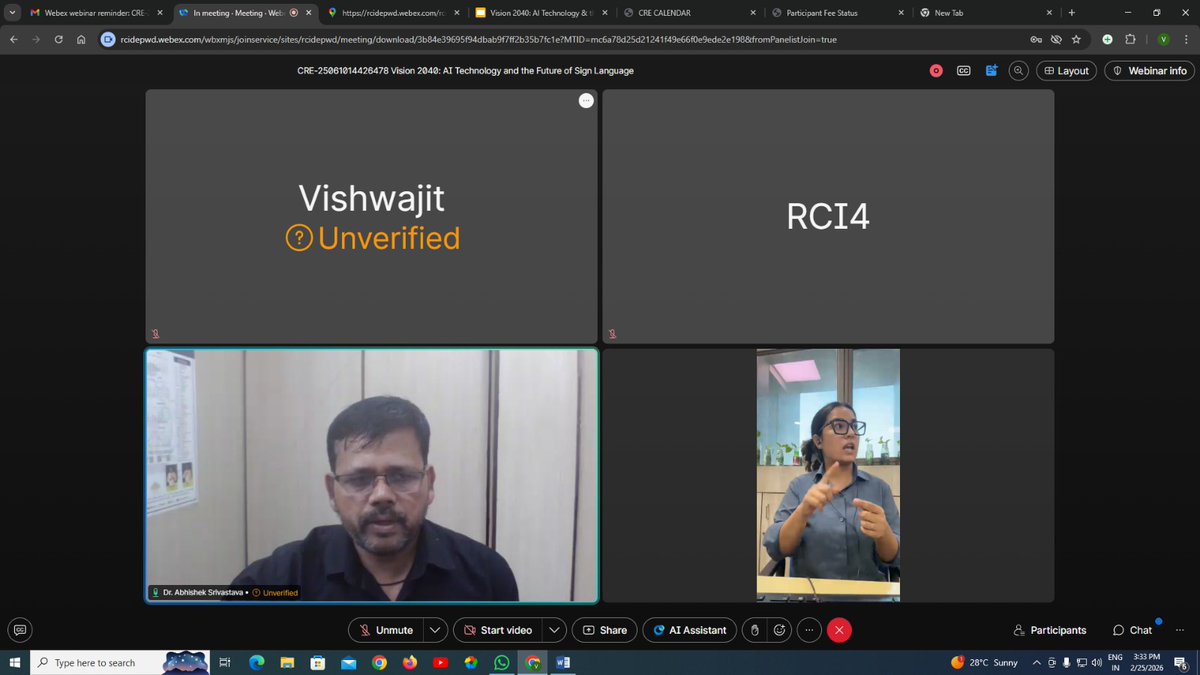Open the Extensions puzzle icon

[1130, 39]
